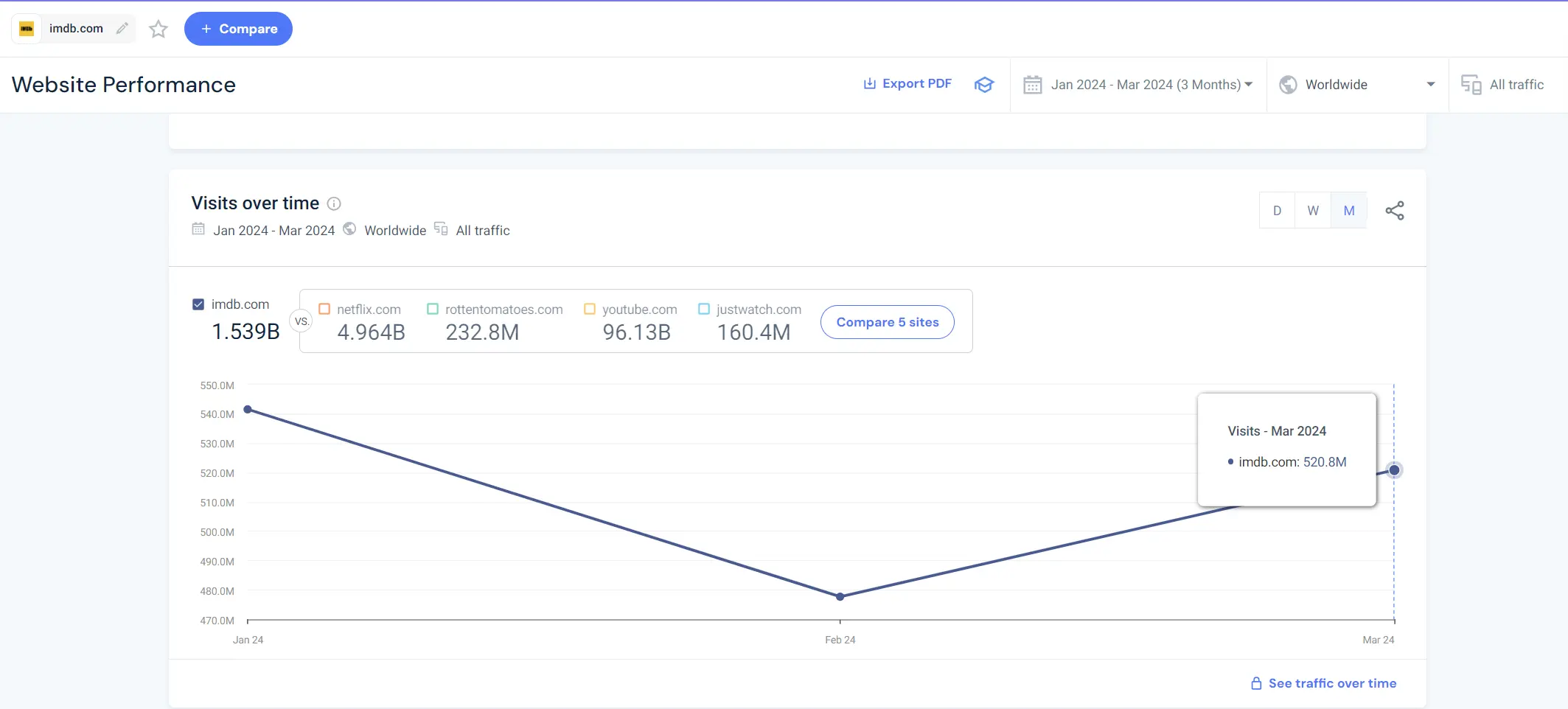Click the small globe icon beside Worldwide subtitle
This screenshot has height=709, width=1568.
[349, 228]
